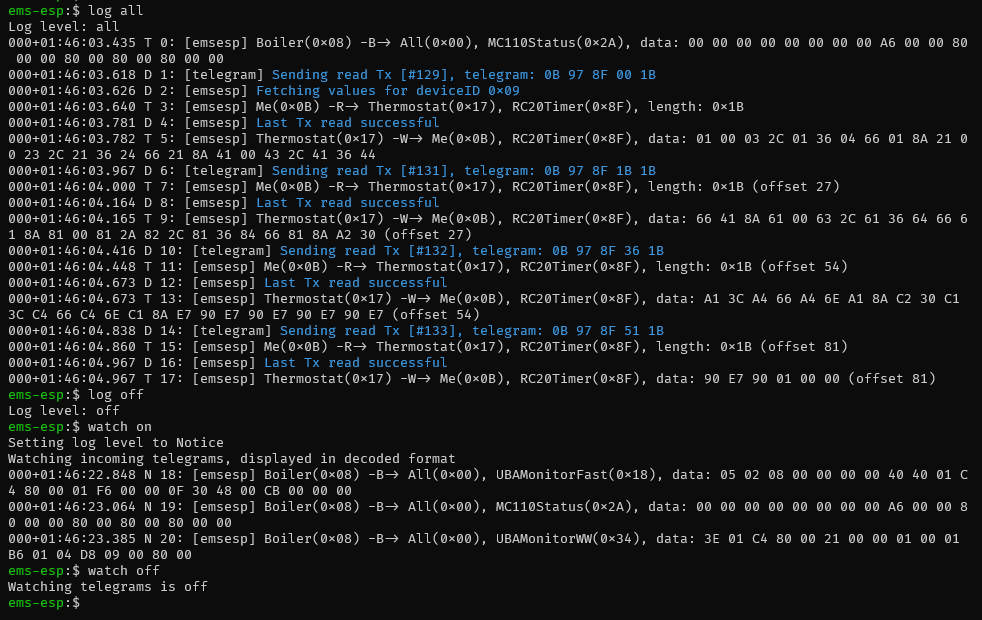Click the "log all" command text
The height and width of the screenshot is (620, 982).
[116, 11]
